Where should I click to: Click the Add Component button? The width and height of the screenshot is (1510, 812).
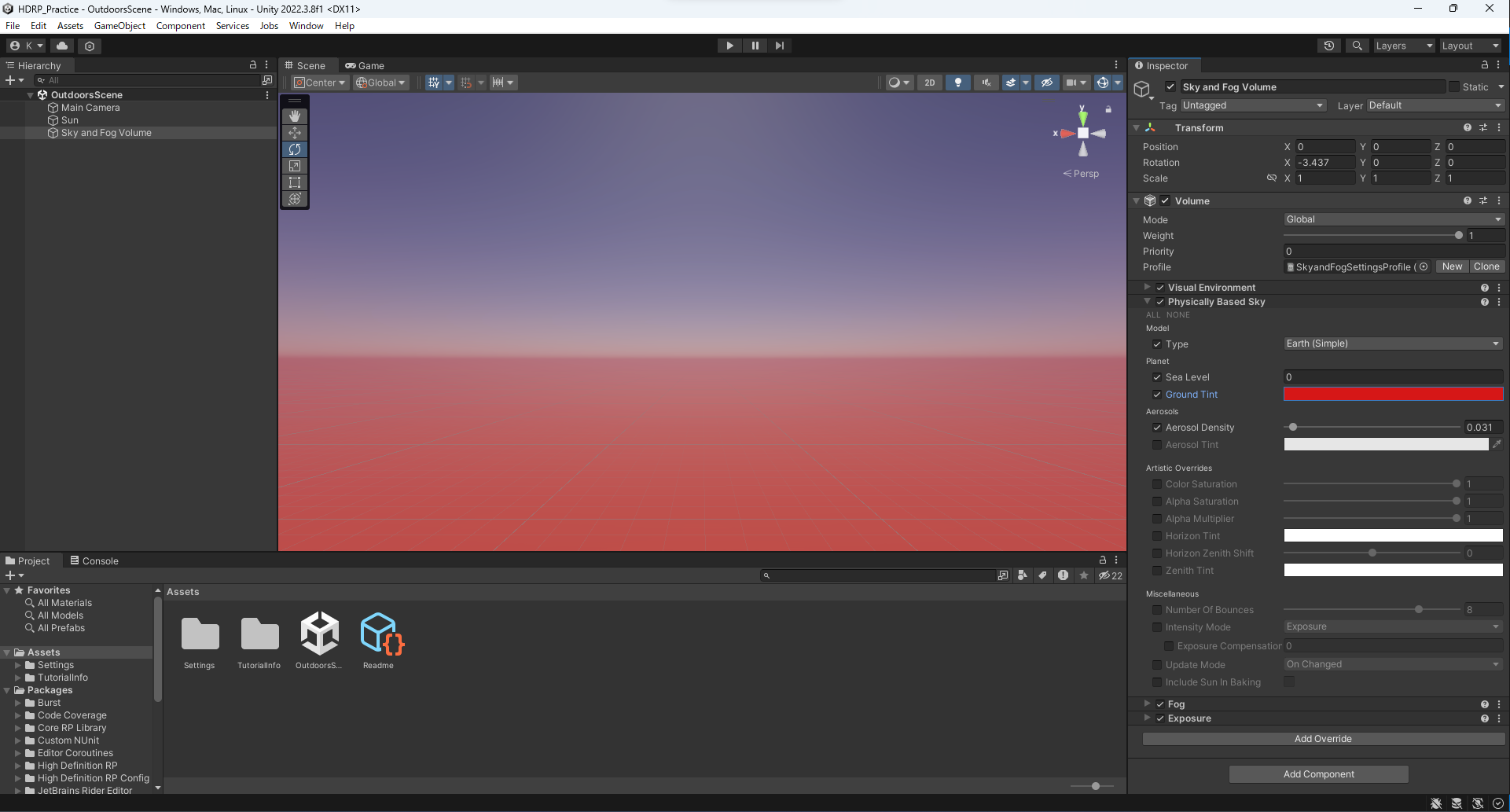click(1318, 774)
